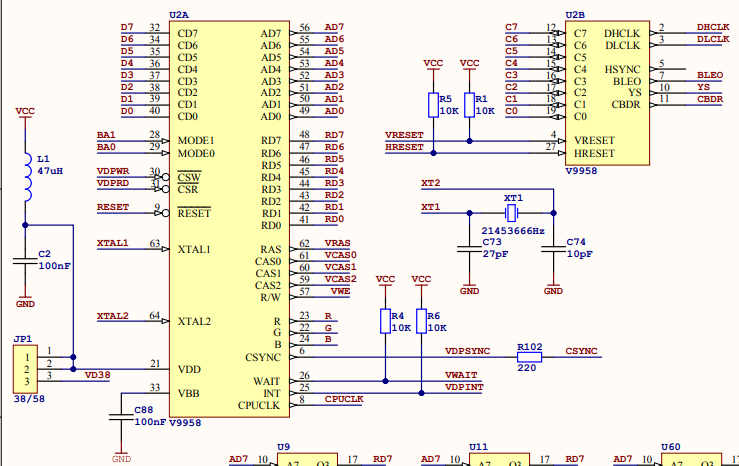Click the C2 100nF capacitor symbol
The height and width of the screenshot is (466, 739).
(x=25, y=262)
